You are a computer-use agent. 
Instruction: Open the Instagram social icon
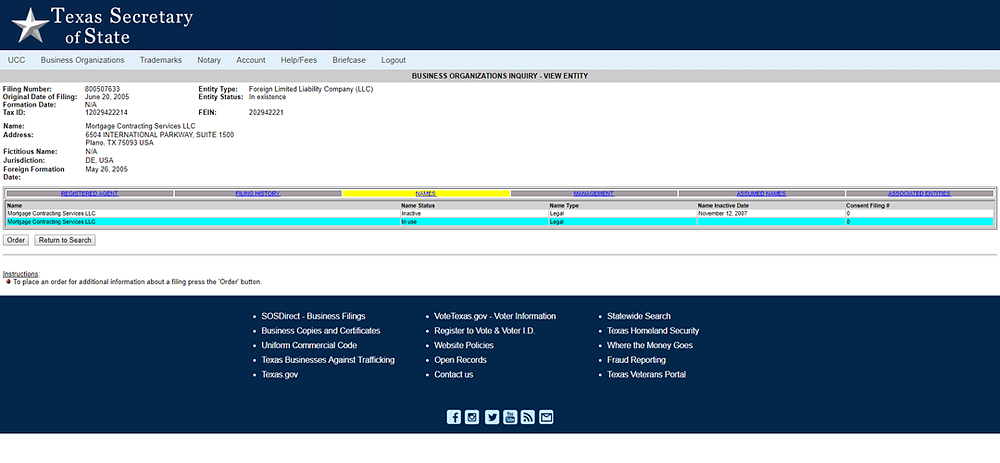click(x=472, y=417)
